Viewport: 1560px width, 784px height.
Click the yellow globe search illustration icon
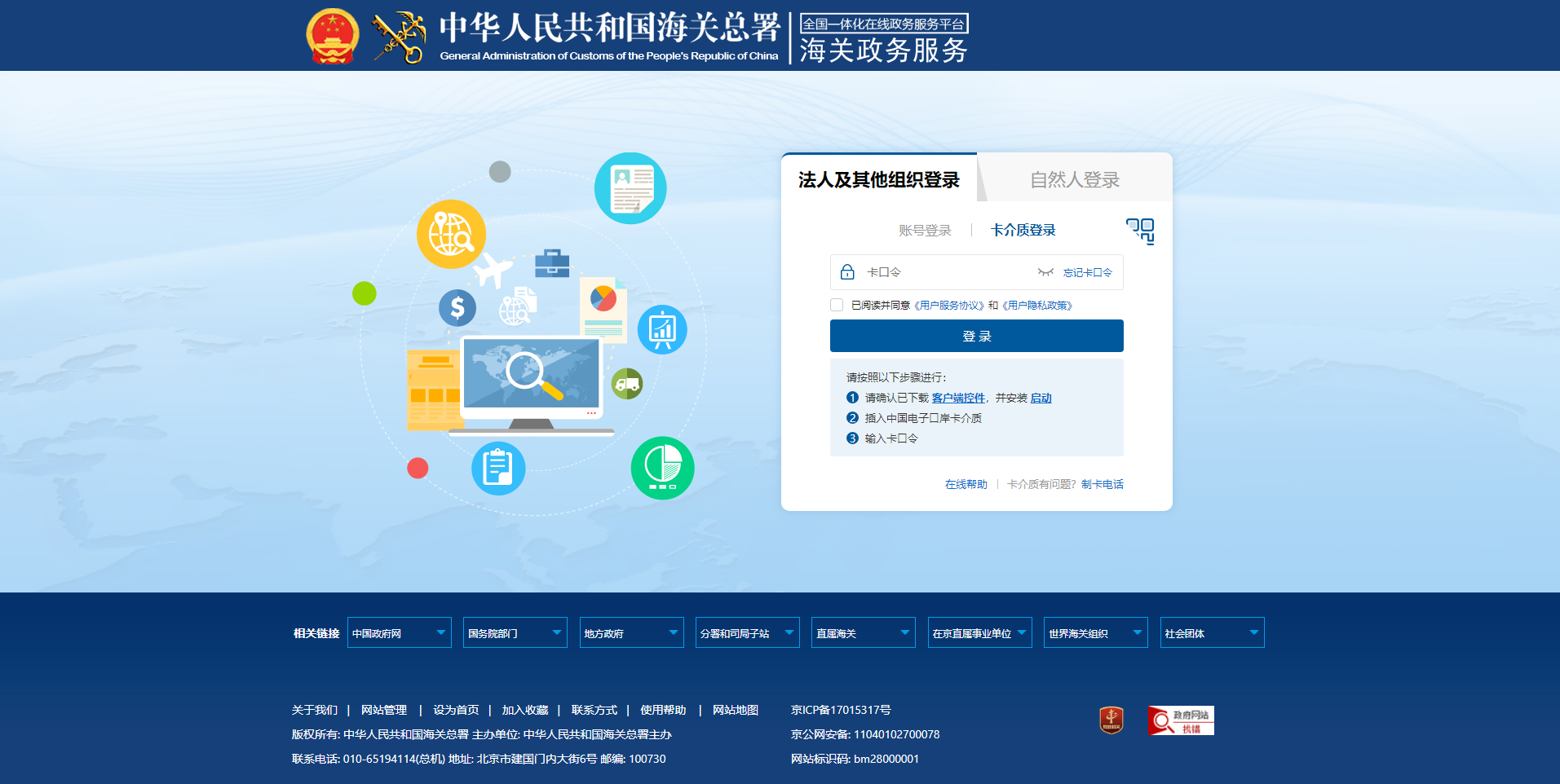(451, 235)
